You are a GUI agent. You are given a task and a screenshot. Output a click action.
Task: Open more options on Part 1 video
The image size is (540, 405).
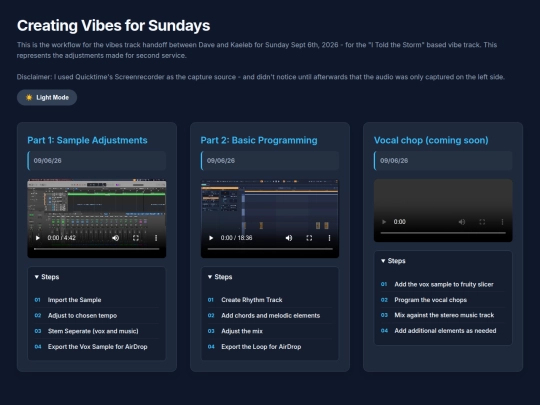pos(156,238)
